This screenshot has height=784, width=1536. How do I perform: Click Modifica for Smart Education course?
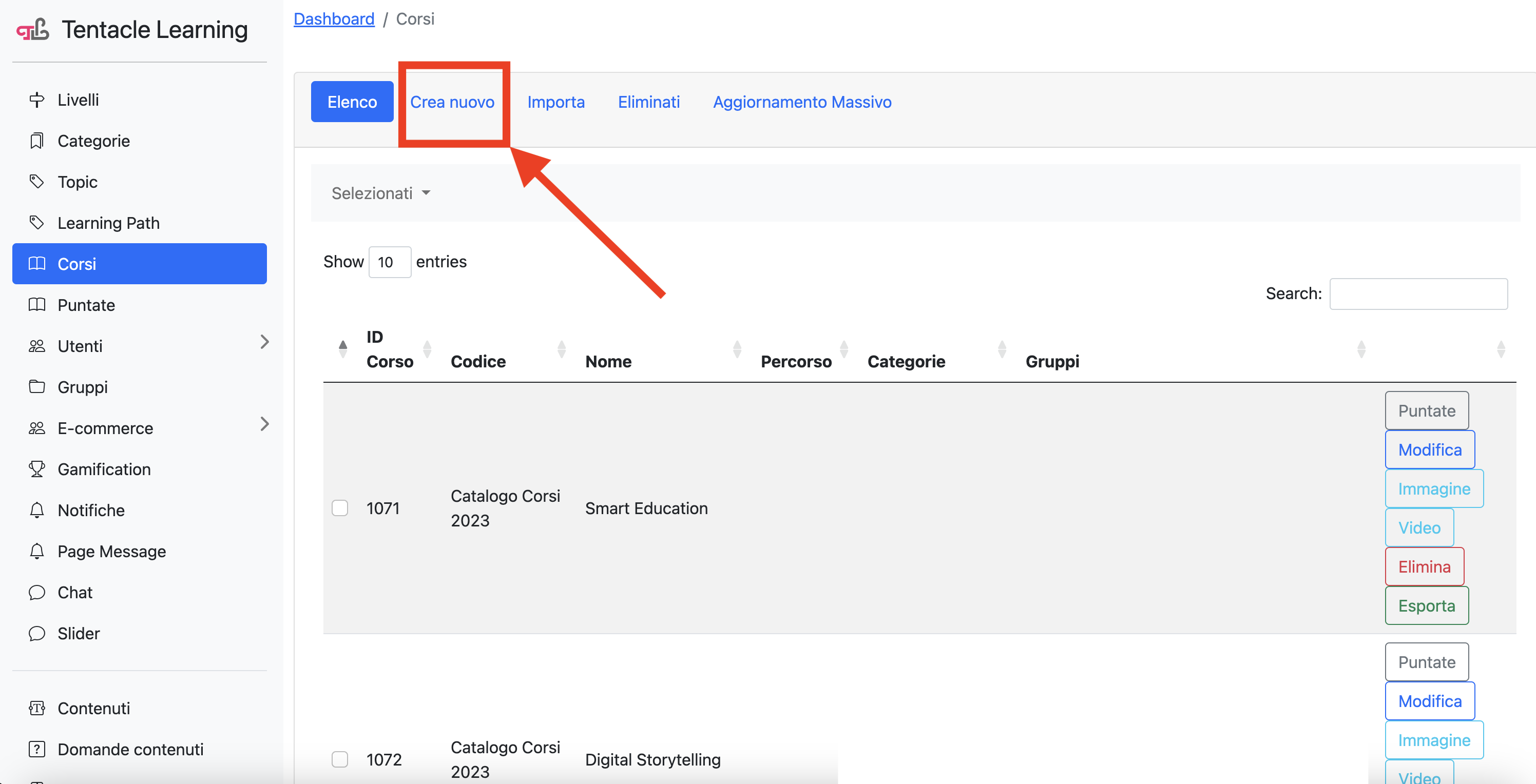(x=1429, y=450)
